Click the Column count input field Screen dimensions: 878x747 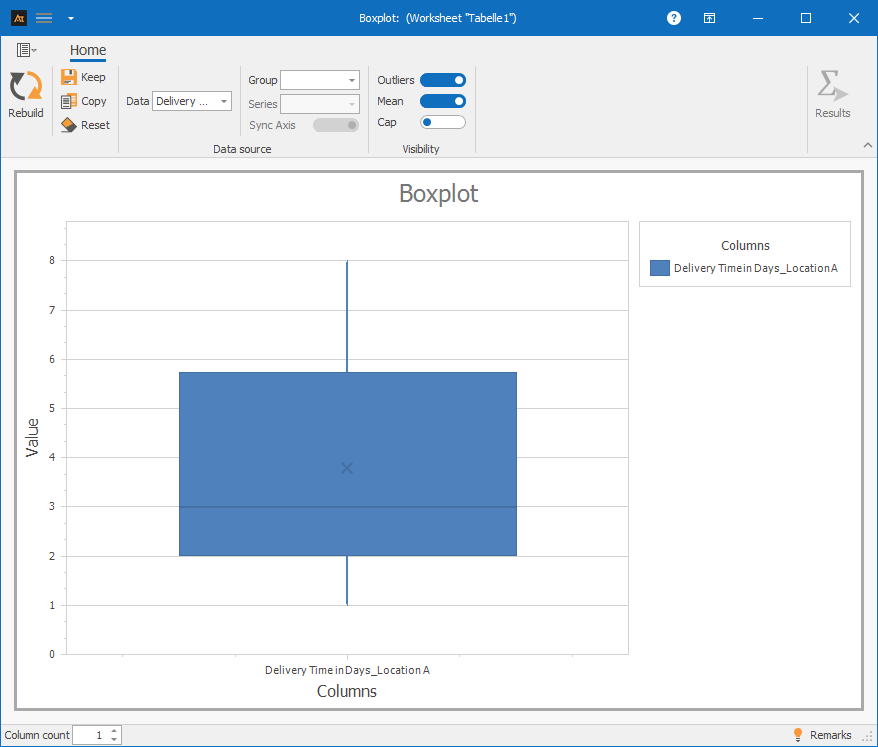[90, 735]
